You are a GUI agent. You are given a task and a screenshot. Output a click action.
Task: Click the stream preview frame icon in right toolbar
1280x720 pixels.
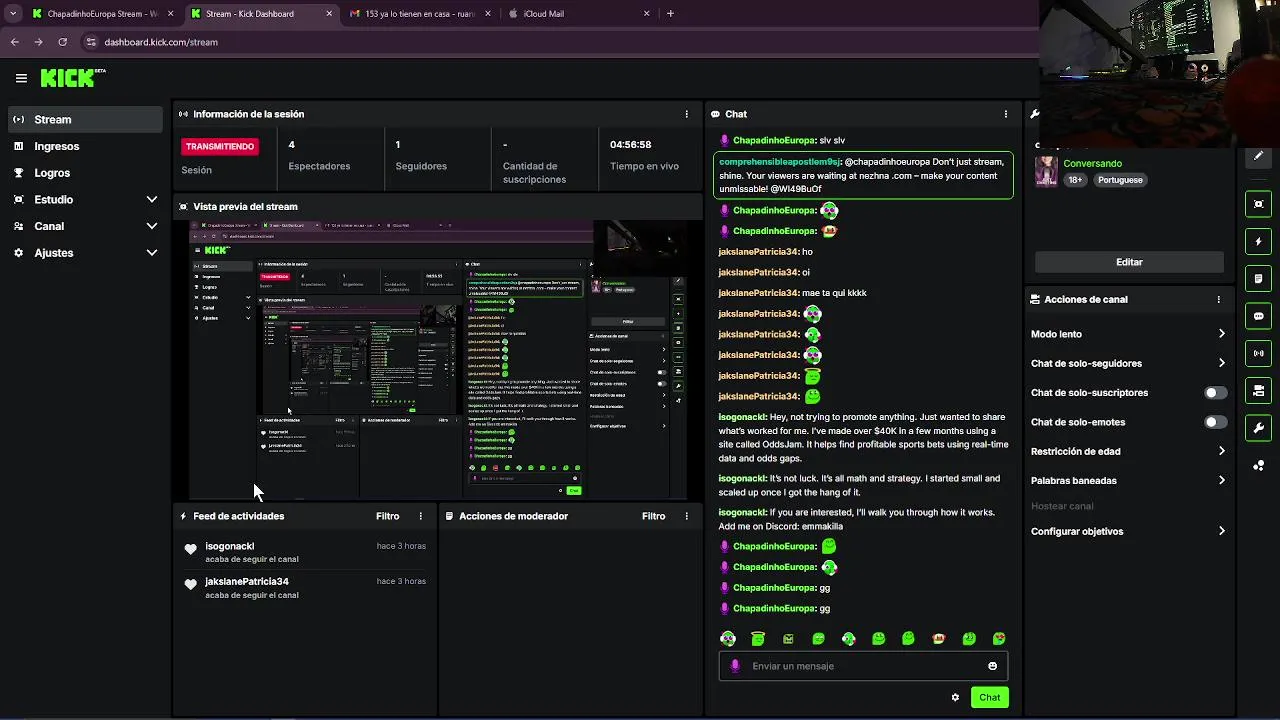pyautogui.click(x=1258, y=204)
